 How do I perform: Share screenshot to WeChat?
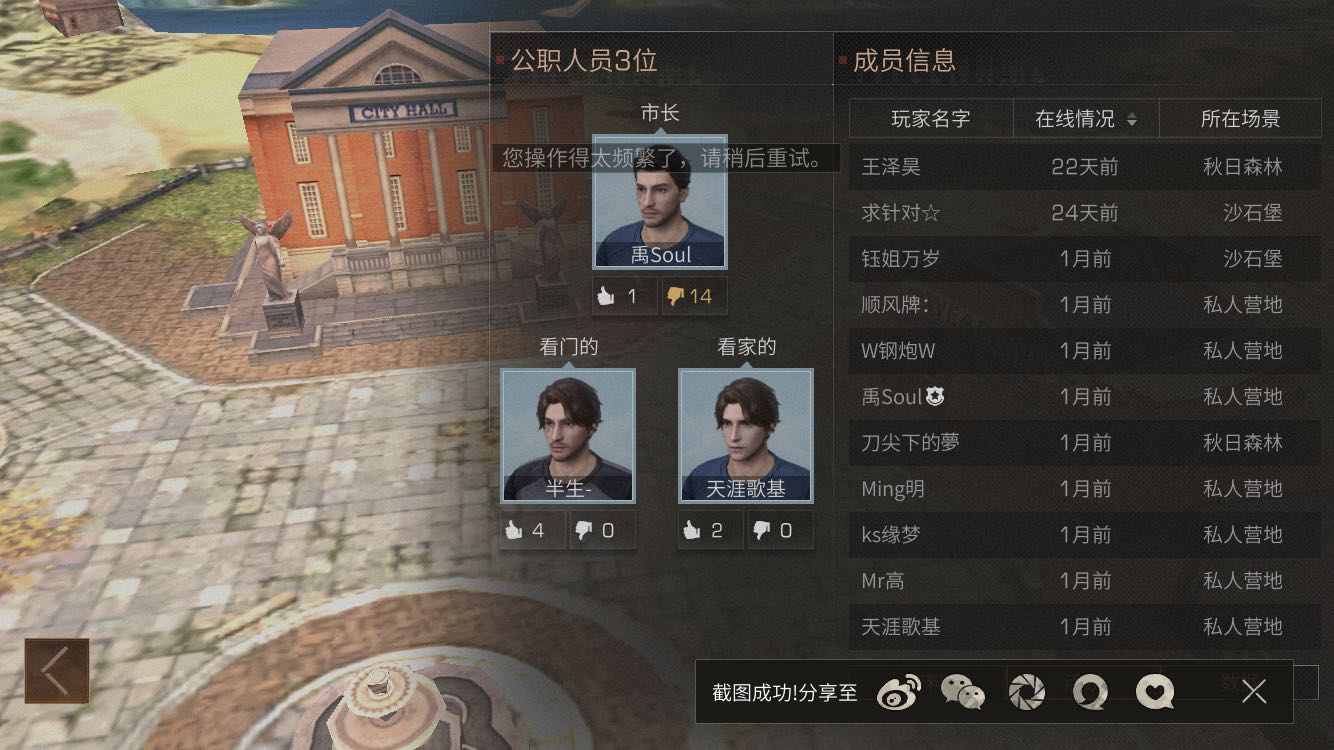963,691
